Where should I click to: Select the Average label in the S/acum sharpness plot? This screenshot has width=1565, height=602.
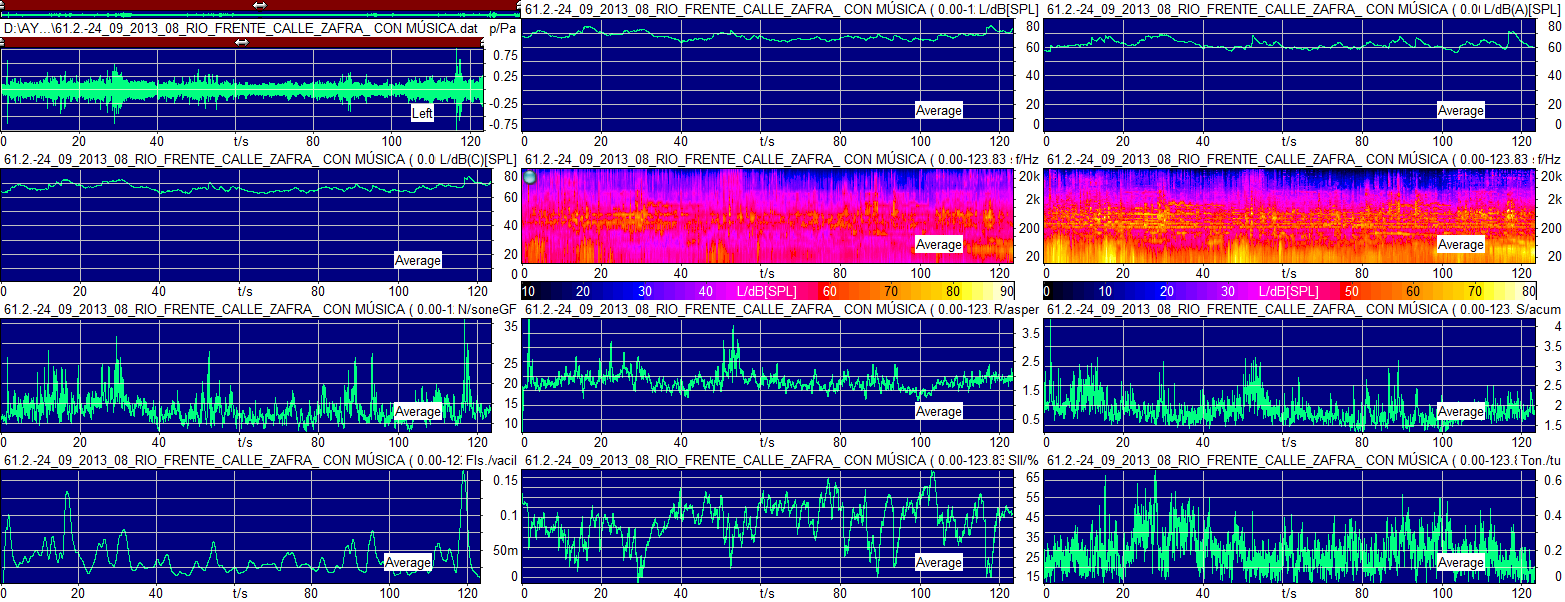[1460, 411]
